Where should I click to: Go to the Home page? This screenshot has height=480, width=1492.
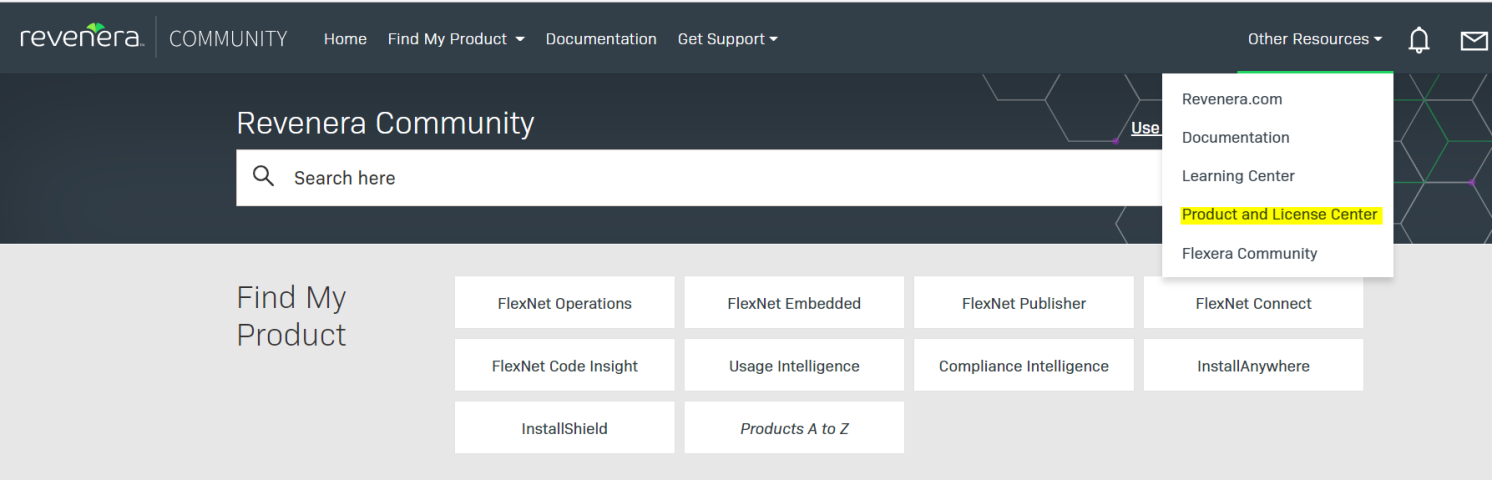[x=345, y=39]
